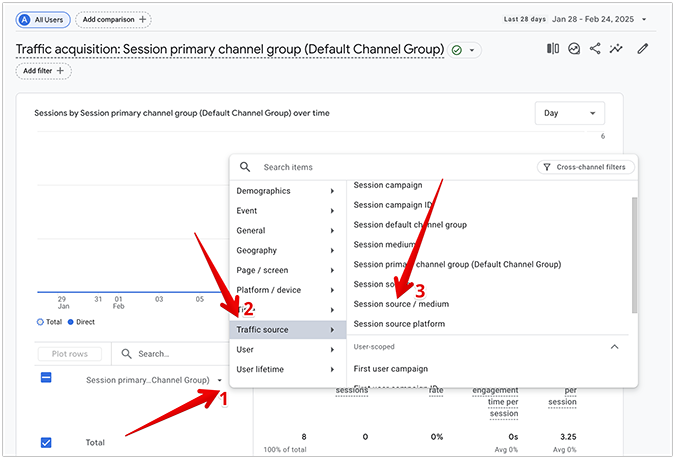Choose Session medium dimension
Screen dimensions: 675x459
[x=384, y=245]
